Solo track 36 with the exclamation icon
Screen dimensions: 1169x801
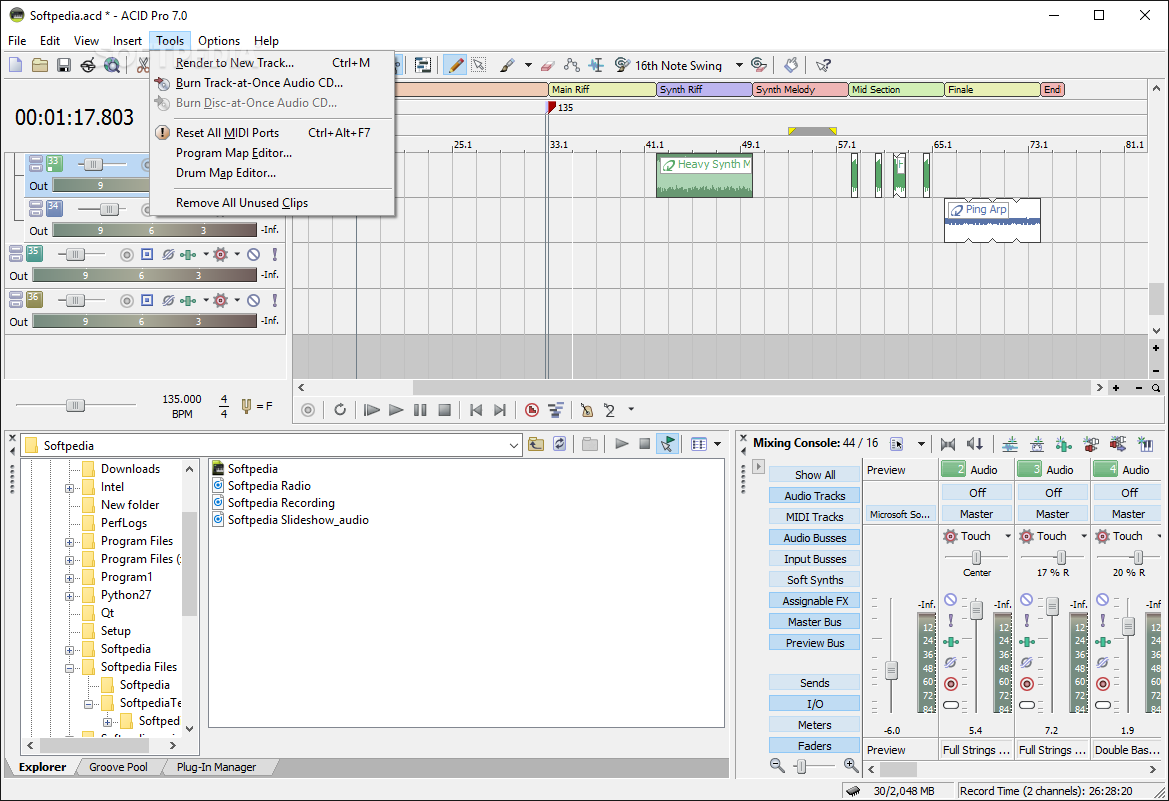pos(274,301)
